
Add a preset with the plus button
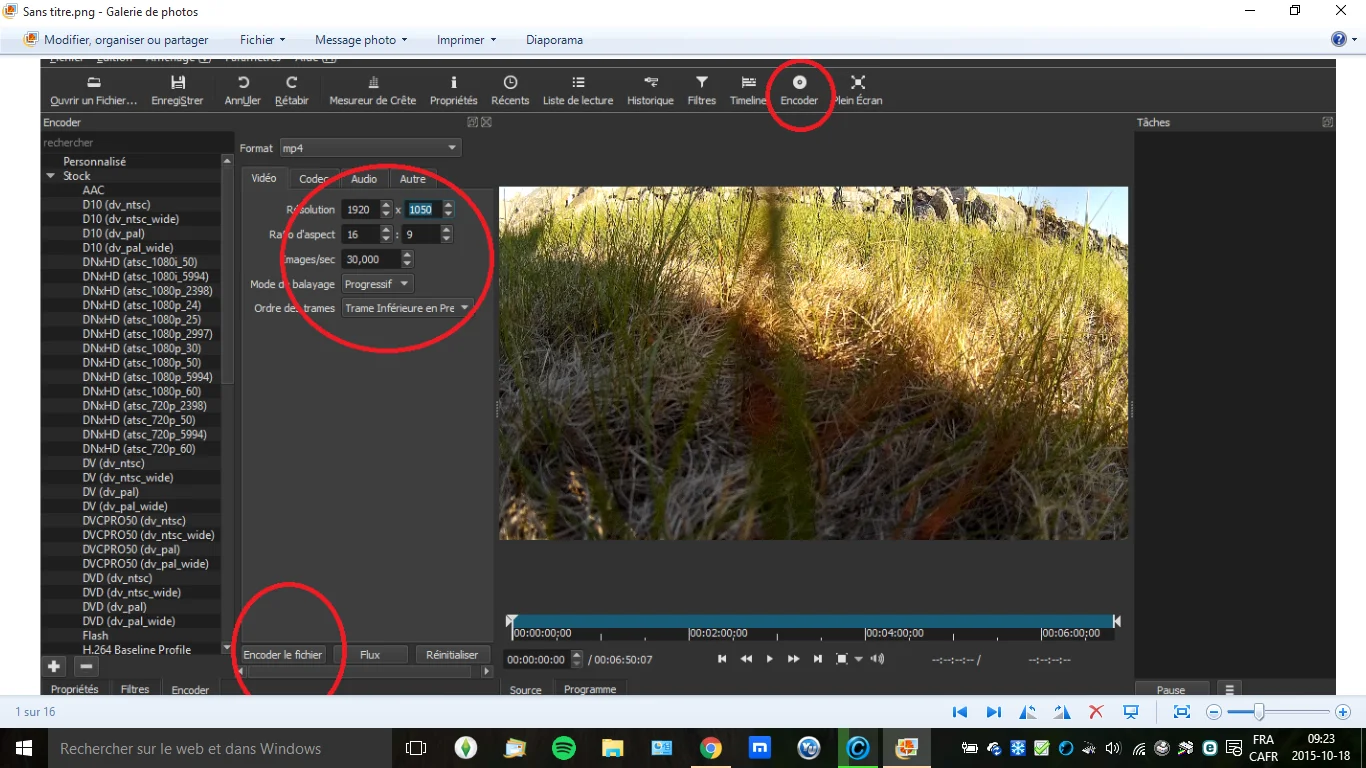(54, 666)
